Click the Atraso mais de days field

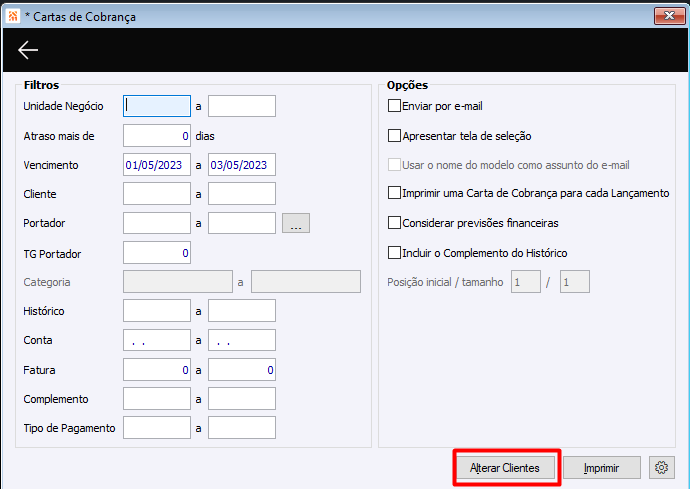[x=157, y=136]
